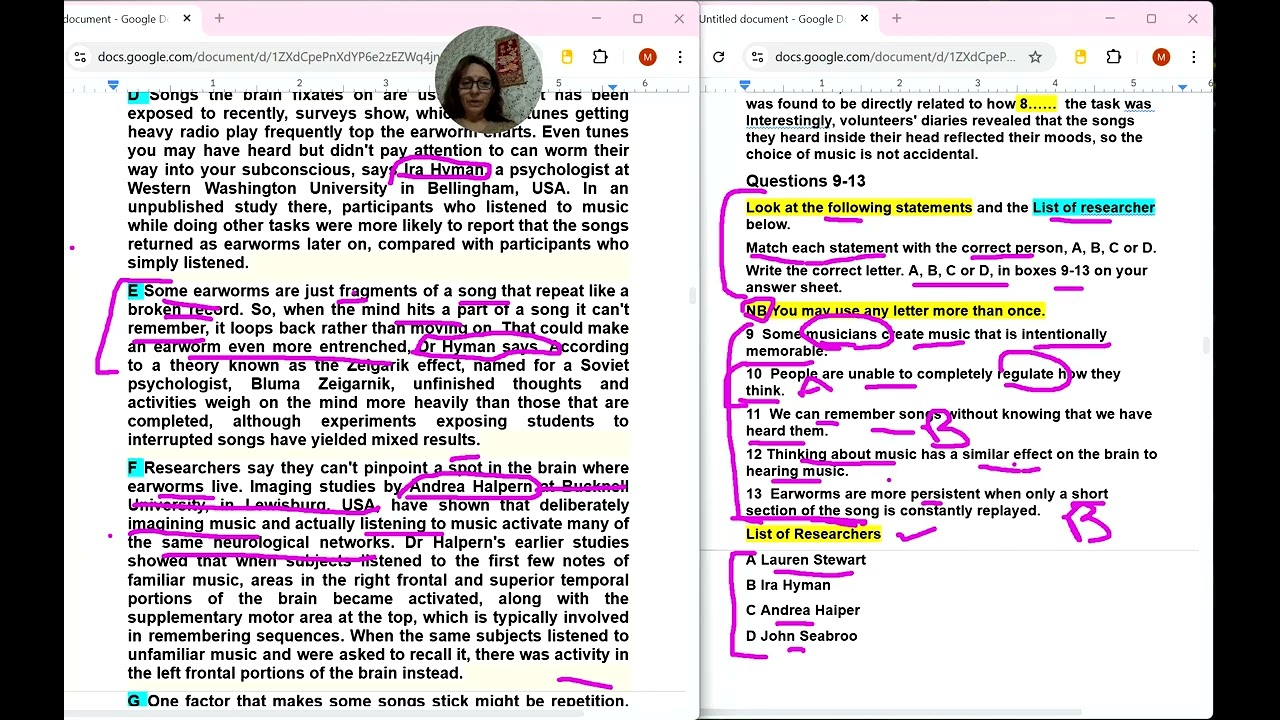
Task: Minimize the left browser window
Action: pyautogui.click(x=596, y=18)
